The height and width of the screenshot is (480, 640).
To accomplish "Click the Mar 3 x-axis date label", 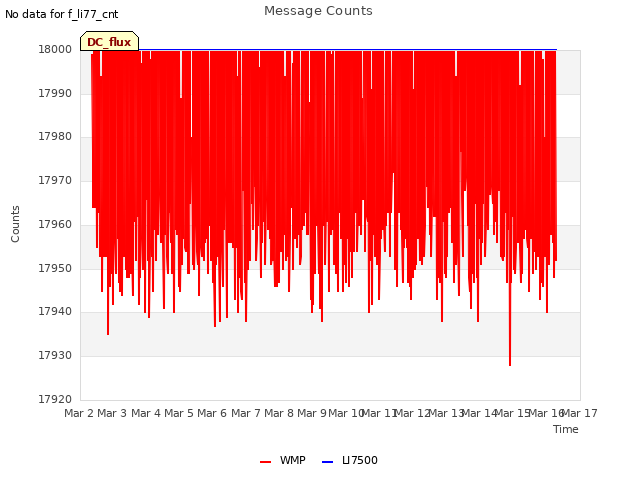I will (x=112, y=413).
